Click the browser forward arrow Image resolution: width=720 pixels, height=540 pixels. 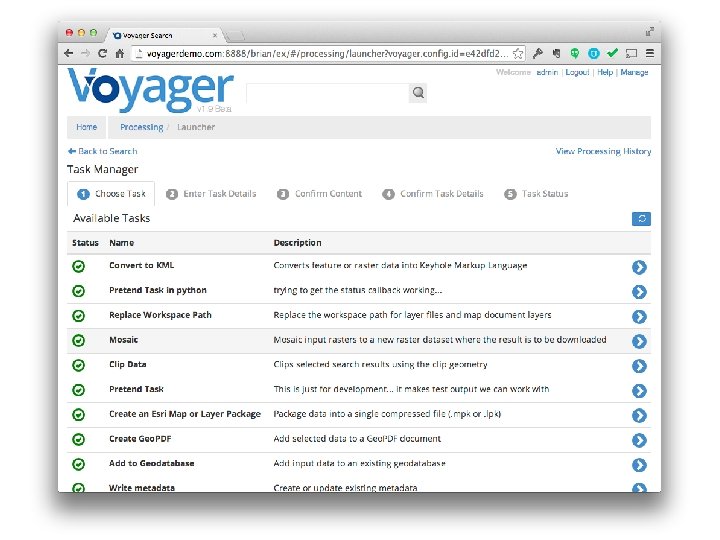(x=85, y=53)
